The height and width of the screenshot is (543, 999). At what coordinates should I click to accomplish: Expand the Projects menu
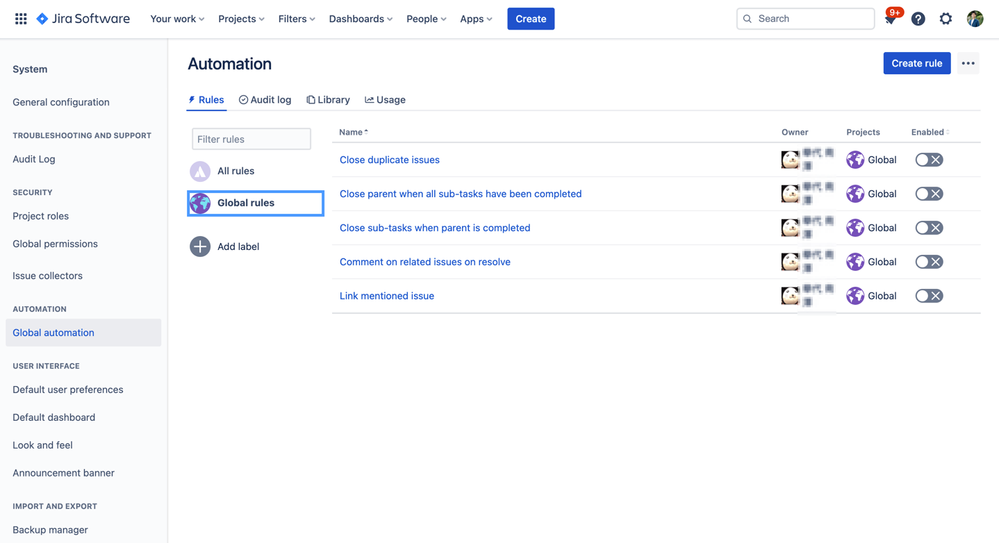pos(241,18)
